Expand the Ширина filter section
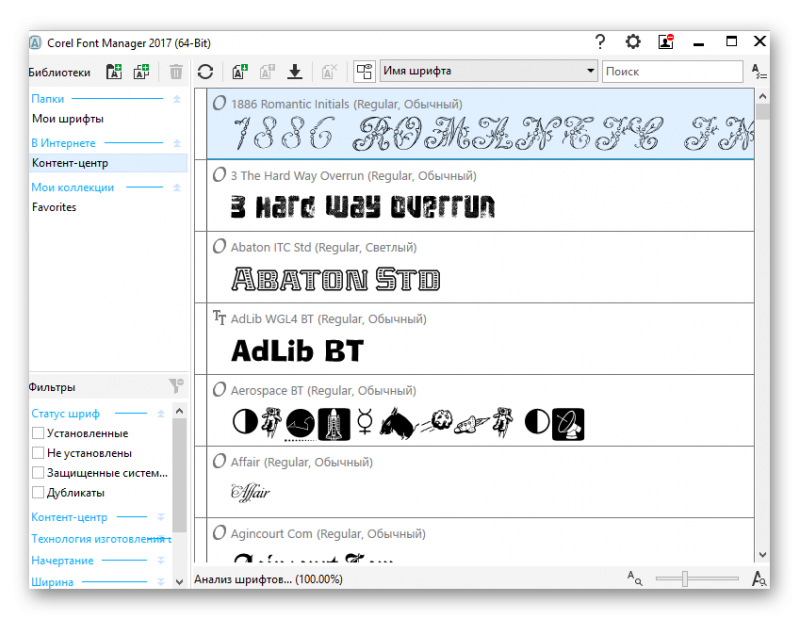800x619 pixels. pos(161,581)
